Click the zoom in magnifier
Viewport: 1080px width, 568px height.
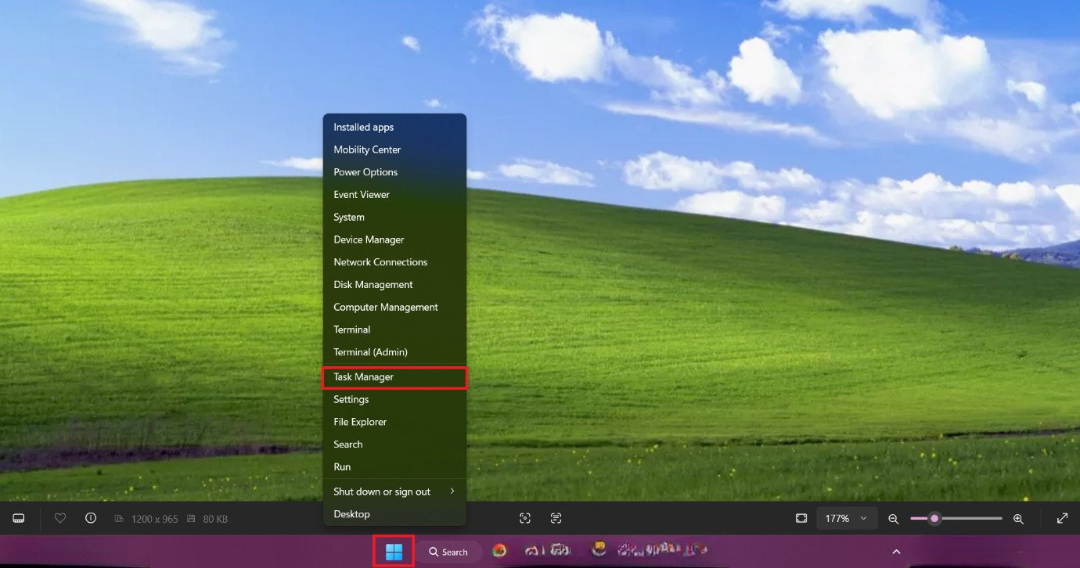point(1019,519)
